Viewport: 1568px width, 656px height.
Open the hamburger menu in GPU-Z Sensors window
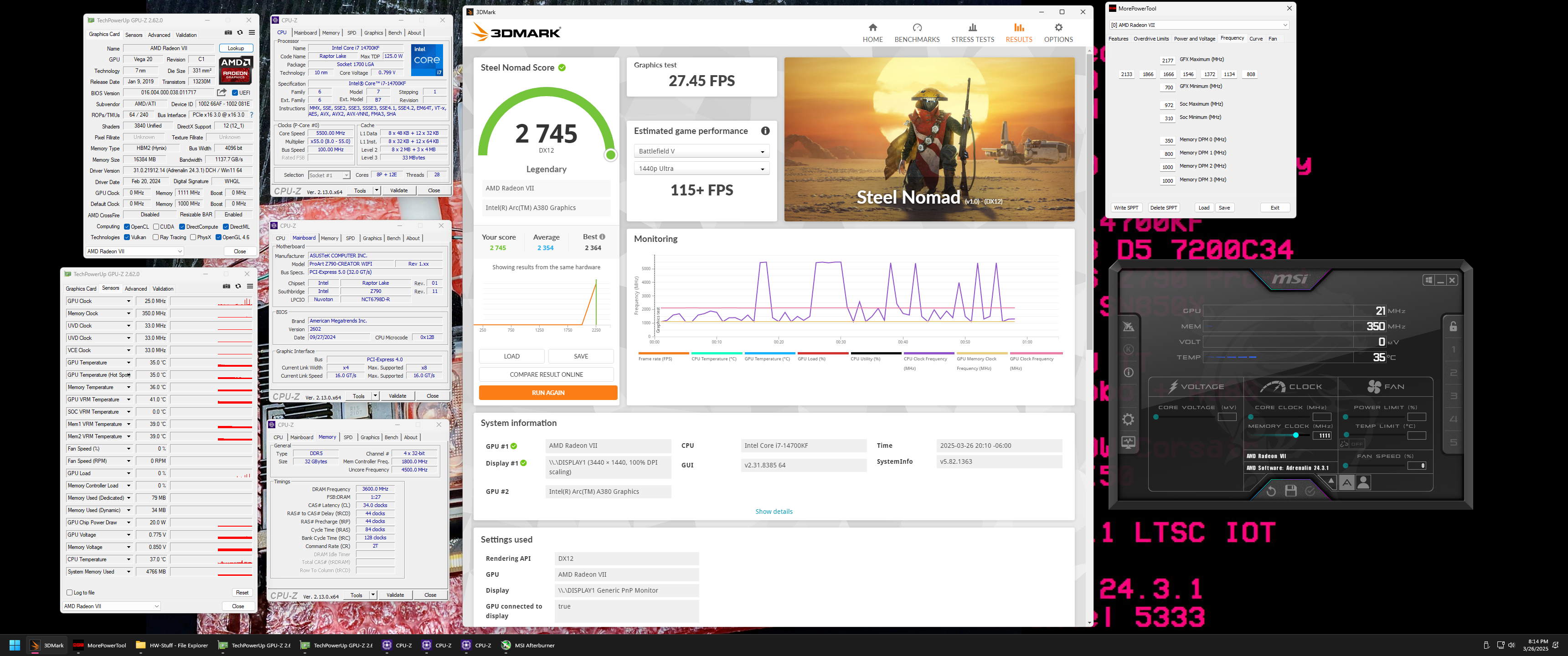coord(250,287)
